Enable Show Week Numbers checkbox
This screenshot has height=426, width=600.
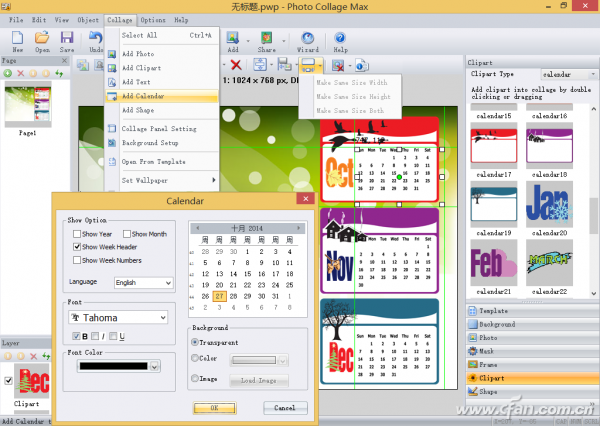pos(77,260)
